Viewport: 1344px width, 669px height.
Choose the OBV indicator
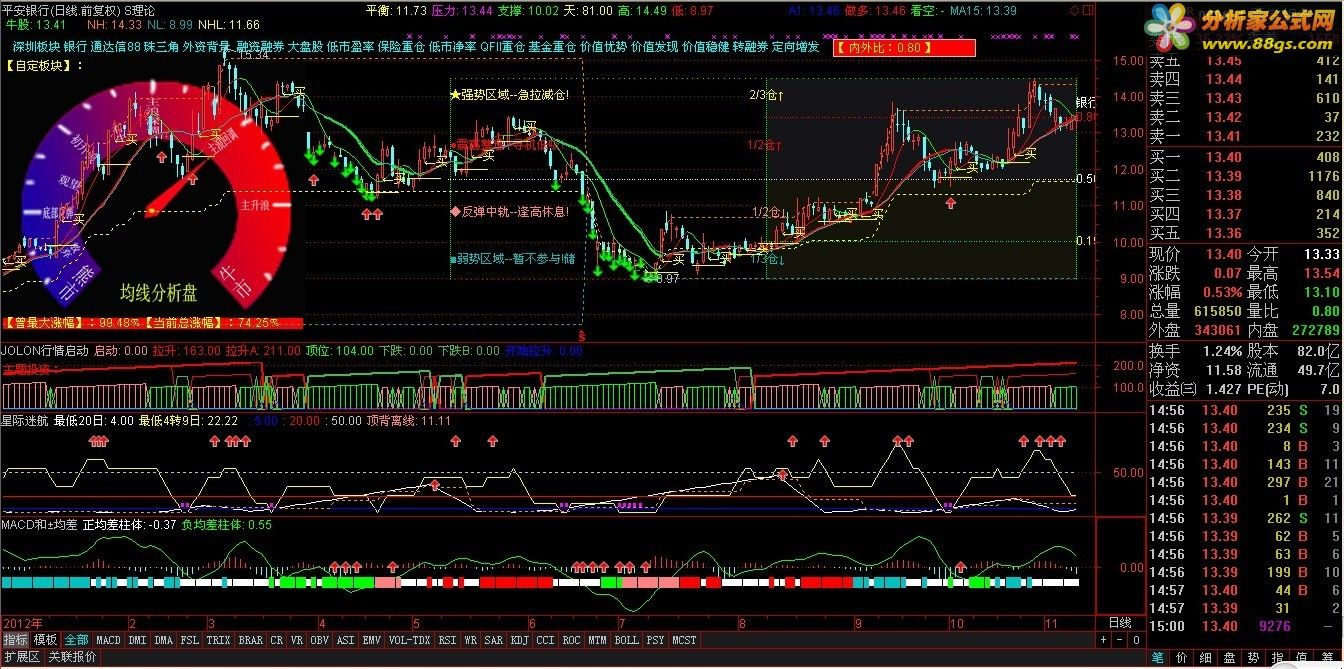coord(320,640)
